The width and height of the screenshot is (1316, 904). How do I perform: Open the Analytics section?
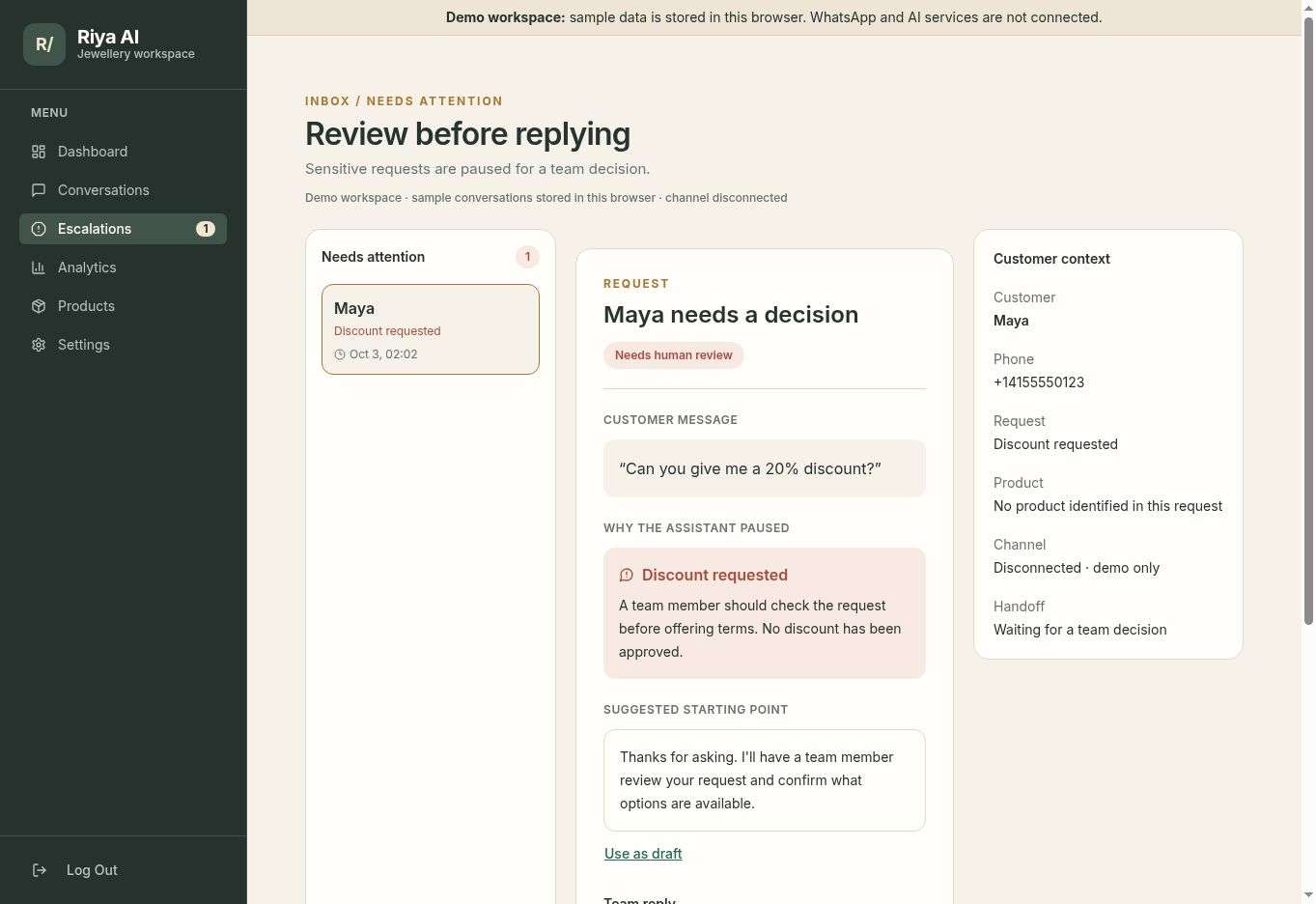pyautogui.click(x=123, y=268)
